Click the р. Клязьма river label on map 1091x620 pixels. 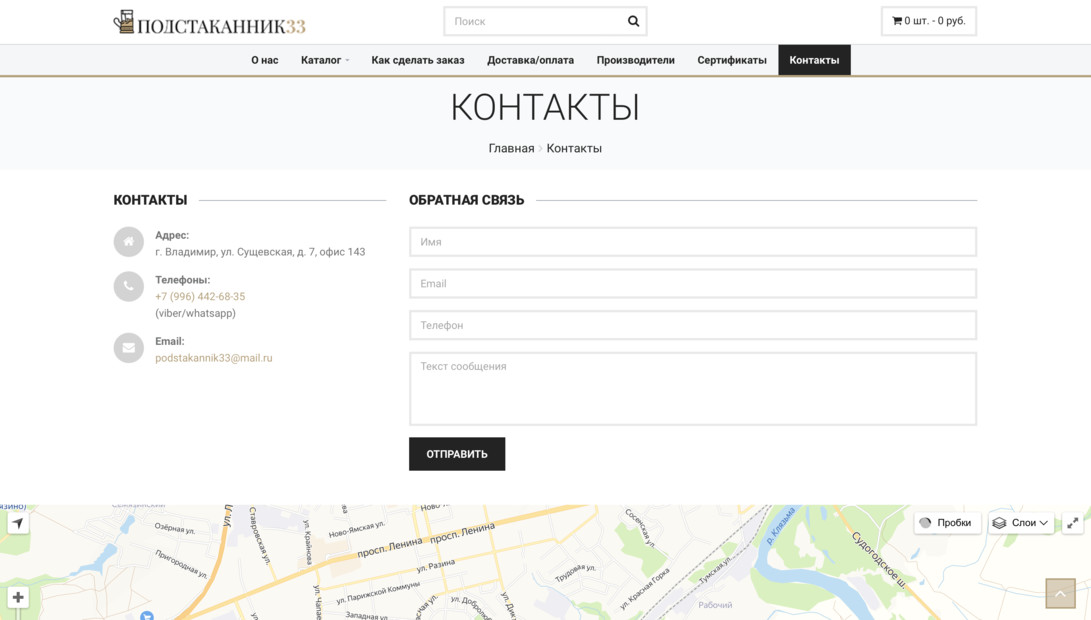[x=780, y=526]
